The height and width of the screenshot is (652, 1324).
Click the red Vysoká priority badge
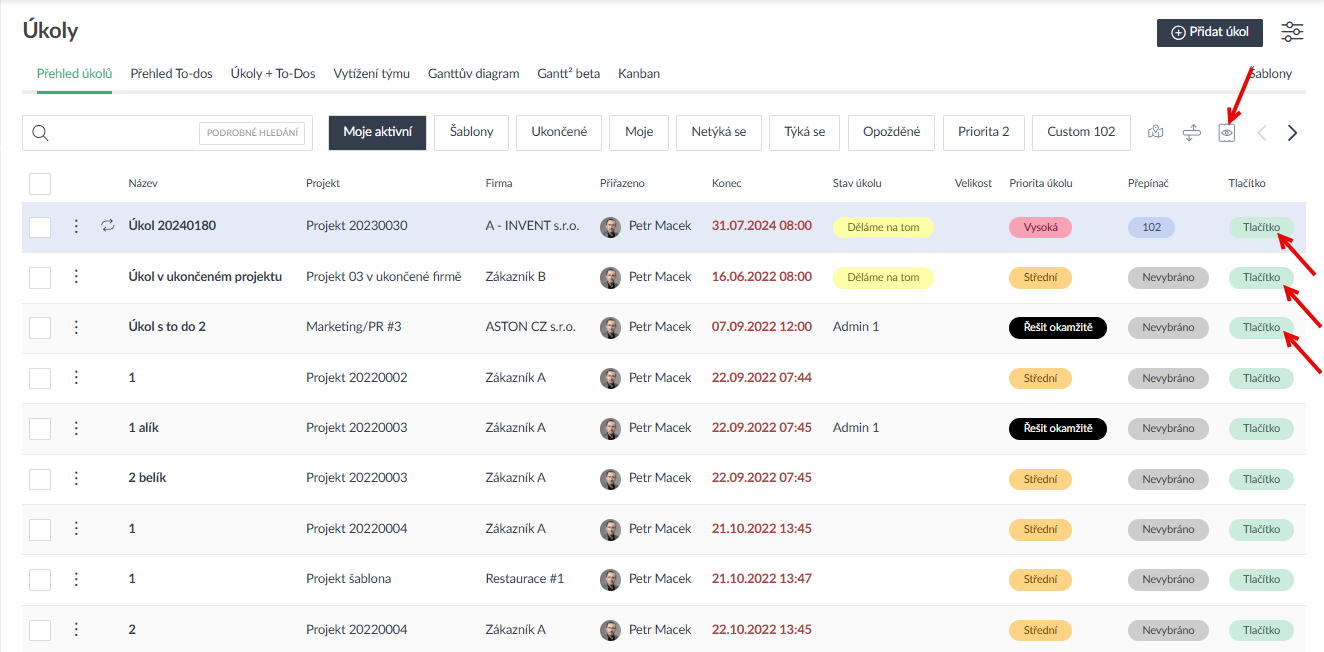pos(1040,227)
